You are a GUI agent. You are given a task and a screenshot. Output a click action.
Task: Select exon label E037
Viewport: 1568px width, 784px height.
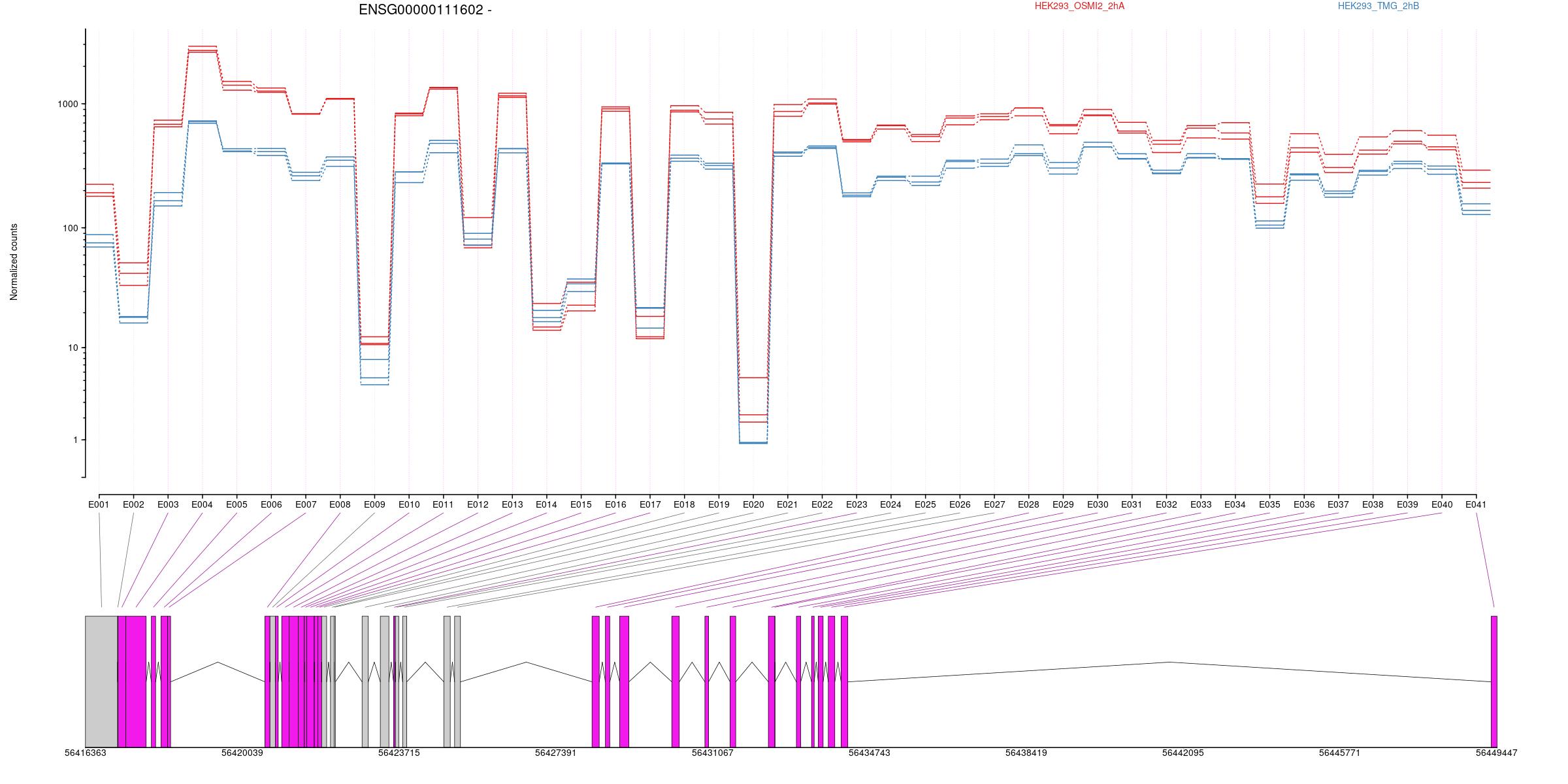[x=1339, y=504]
